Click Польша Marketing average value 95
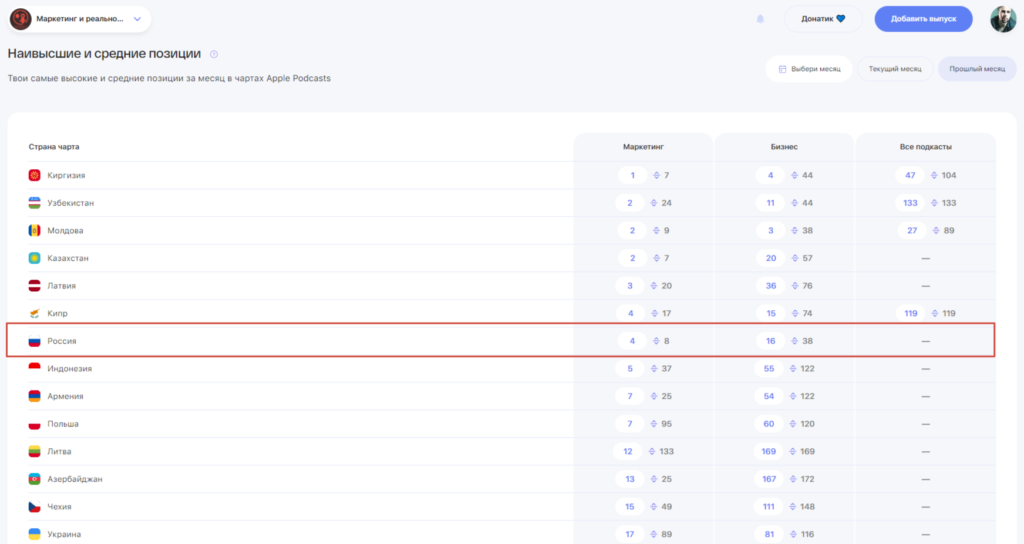Viewport: 1024px width, 544px height. pyautogui.click(x=666, y=424)
